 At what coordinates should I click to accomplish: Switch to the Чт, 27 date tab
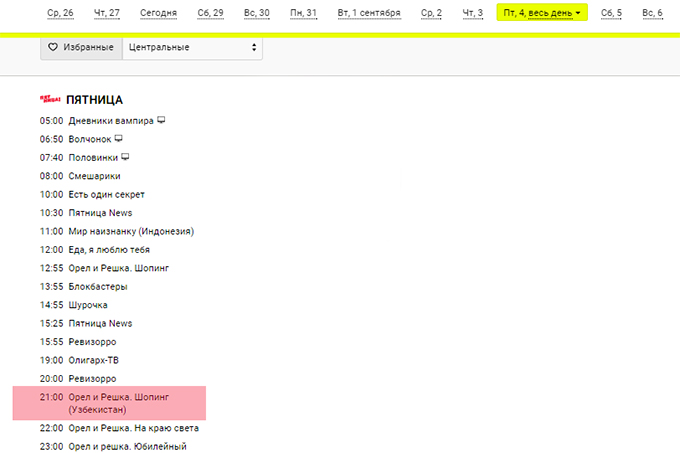pos(107,13)
